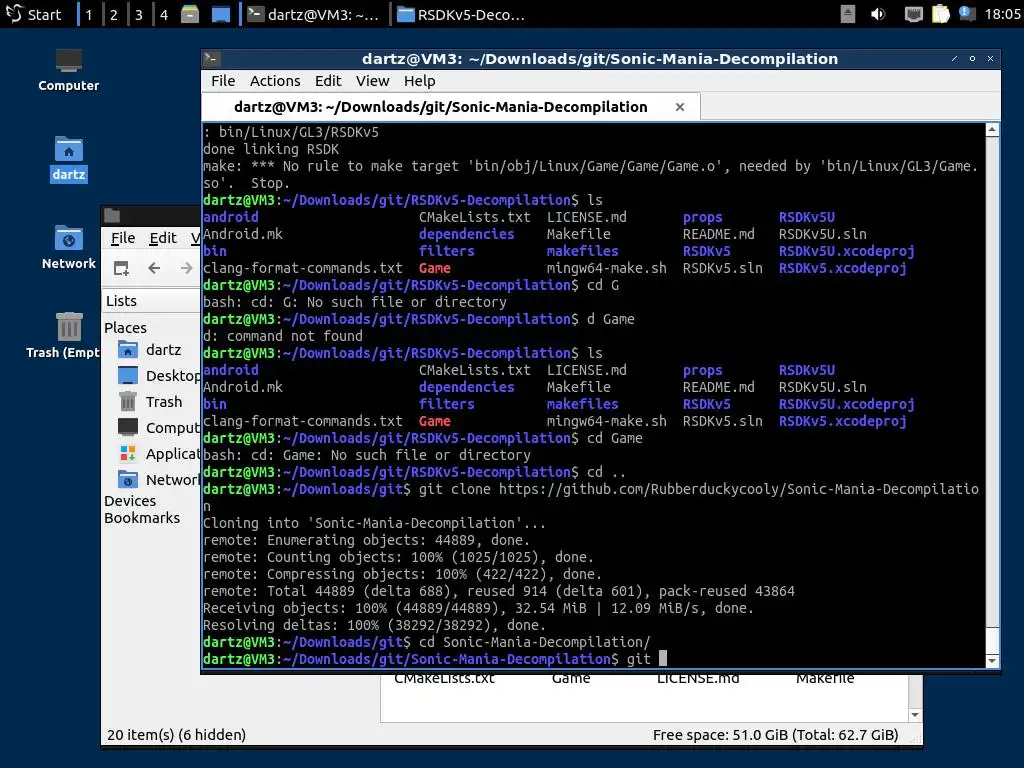Image resolution: width=1024 pixels, height=768 pixels.
Task: Close the terminal tab with the X
Action: point(680,107)
